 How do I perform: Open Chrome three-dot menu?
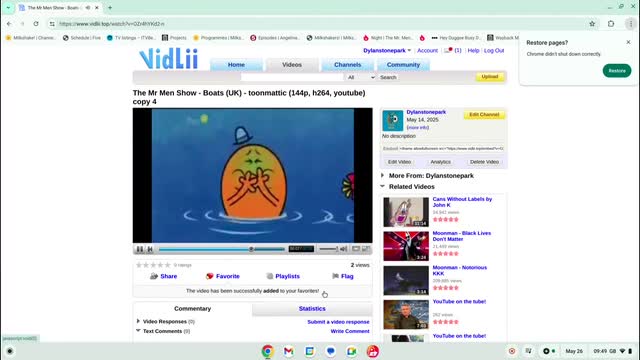point(631,24)
